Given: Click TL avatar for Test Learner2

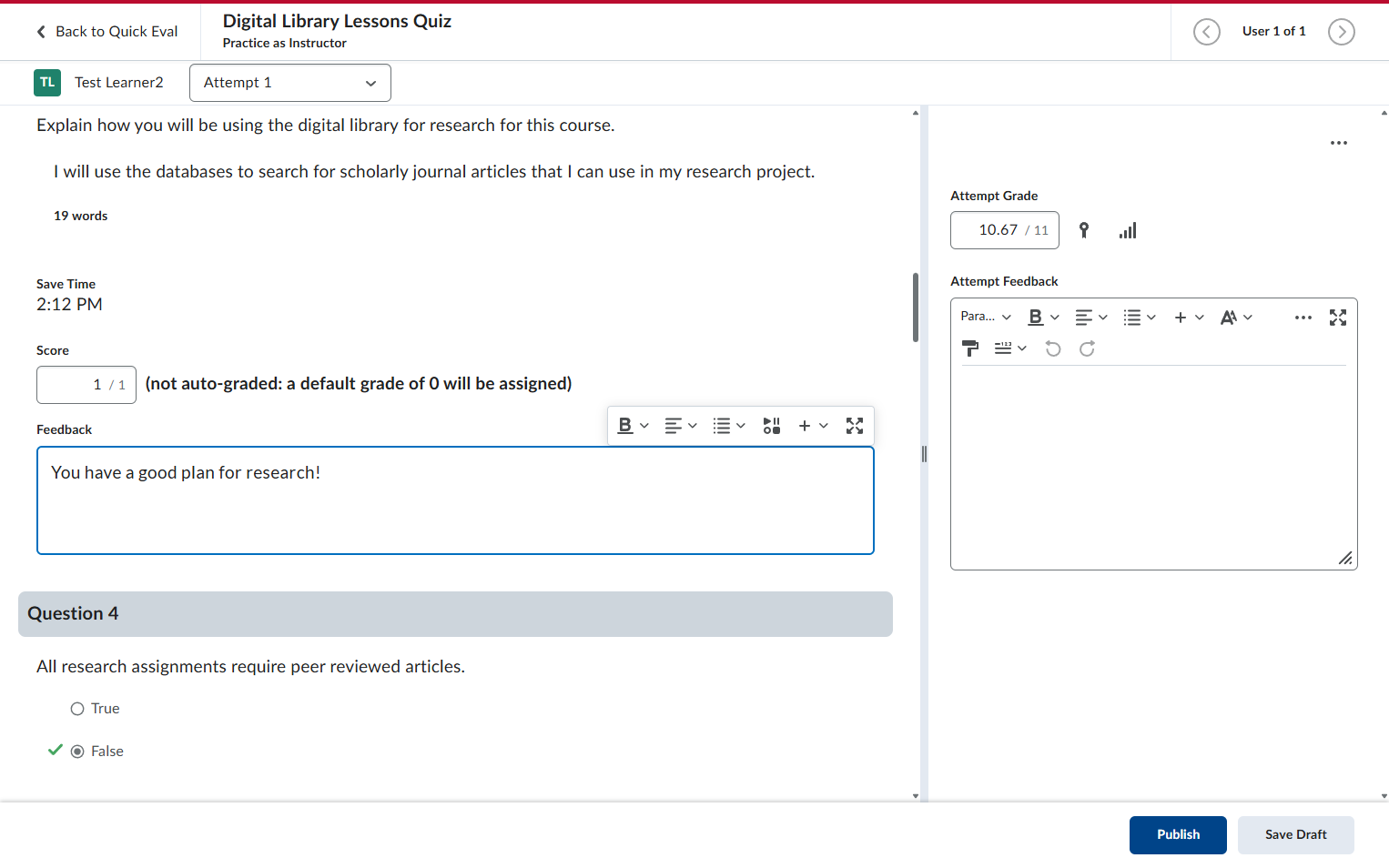Looking at the screenshot, I should coord(47,83).
